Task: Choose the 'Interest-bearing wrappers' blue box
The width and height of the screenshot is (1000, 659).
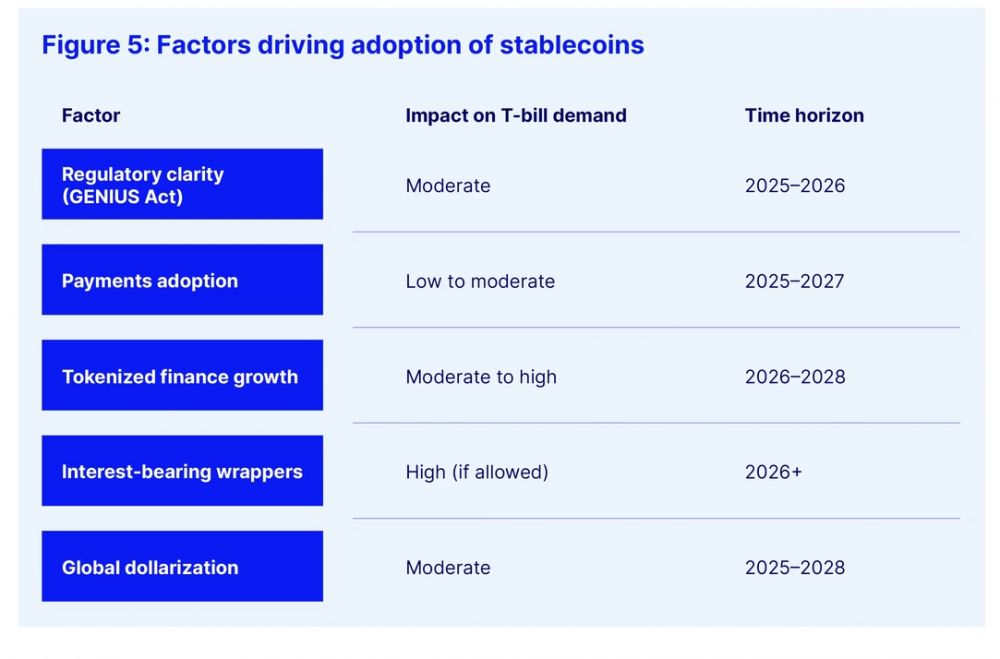Action: pyautogui.click(x=182, y=471)
